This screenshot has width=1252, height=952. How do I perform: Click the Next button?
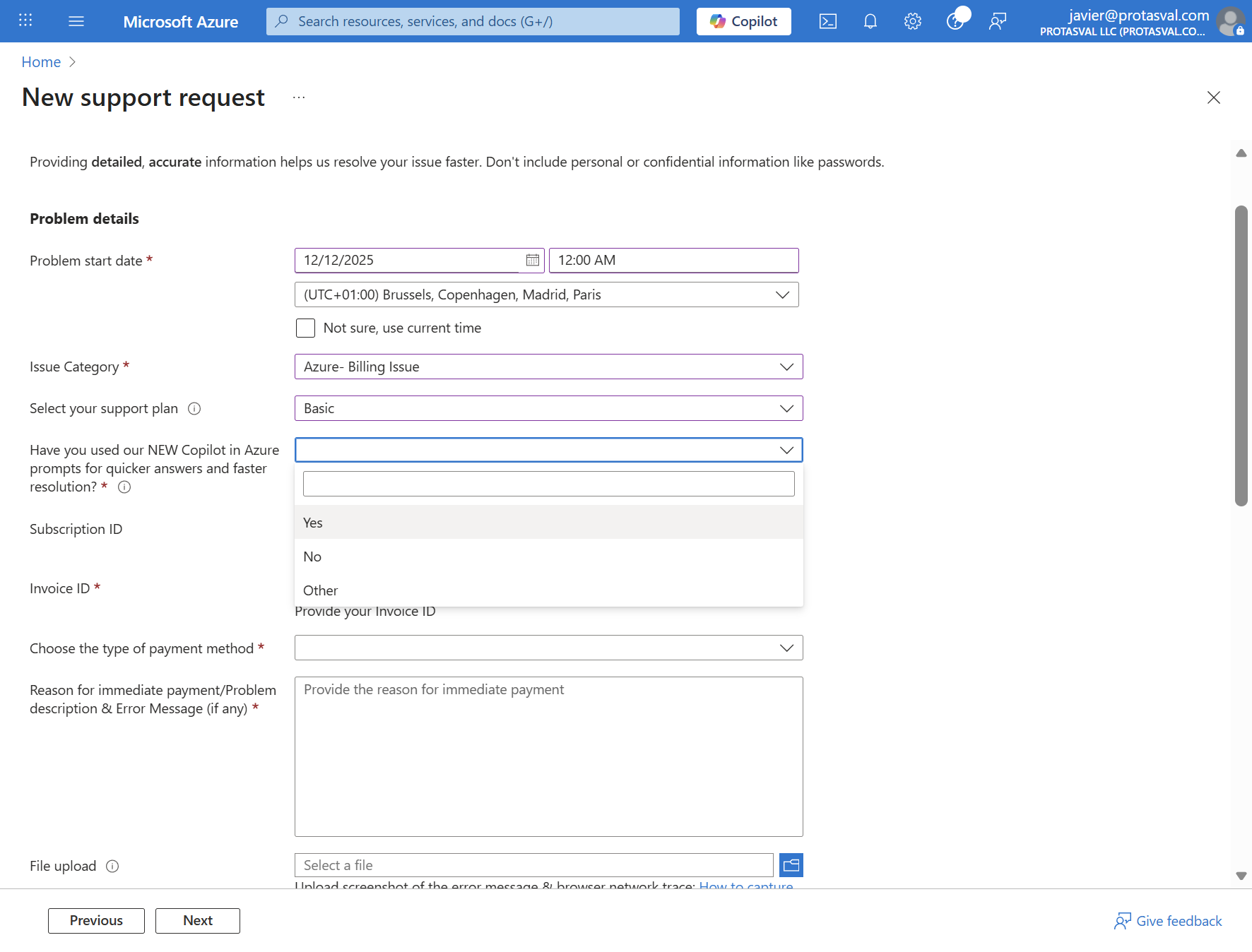[198, 921]
